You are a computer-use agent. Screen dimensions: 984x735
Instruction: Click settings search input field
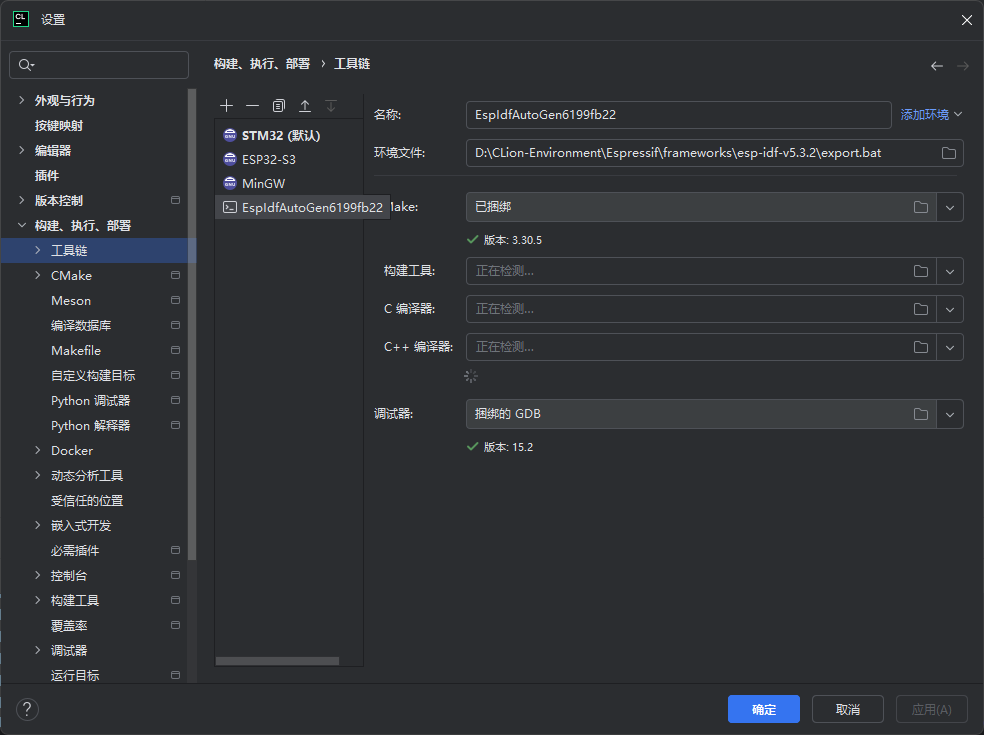(x=99, y=65)
